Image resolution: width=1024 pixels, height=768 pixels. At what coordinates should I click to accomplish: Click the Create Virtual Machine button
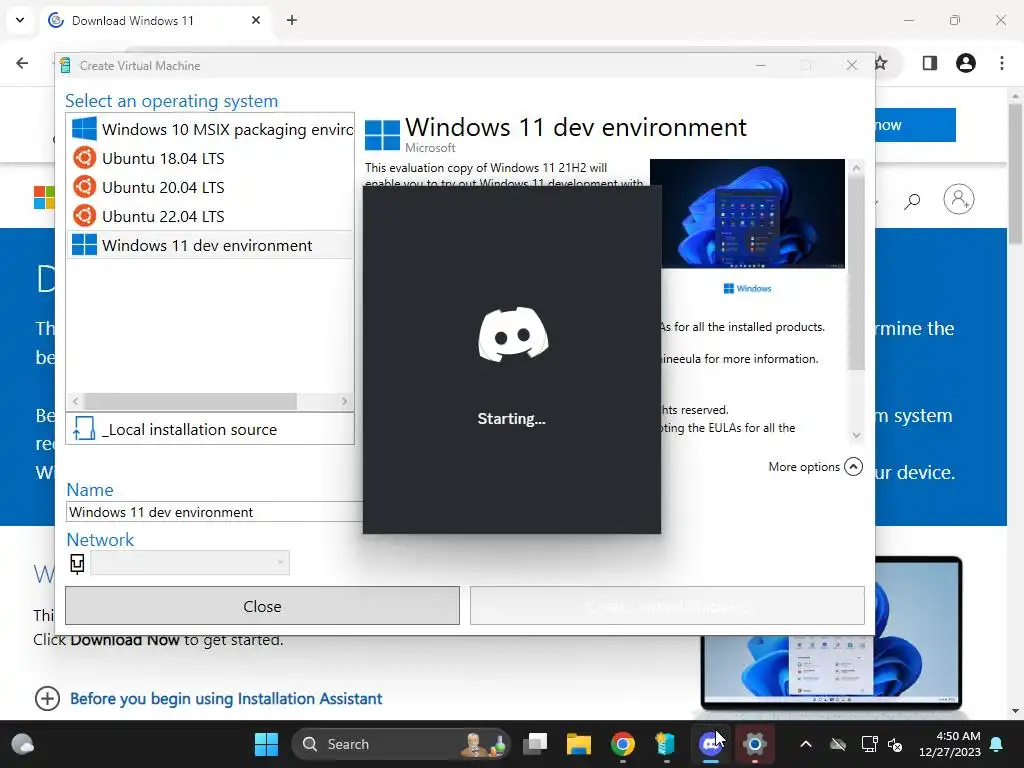tap(667, 606)
